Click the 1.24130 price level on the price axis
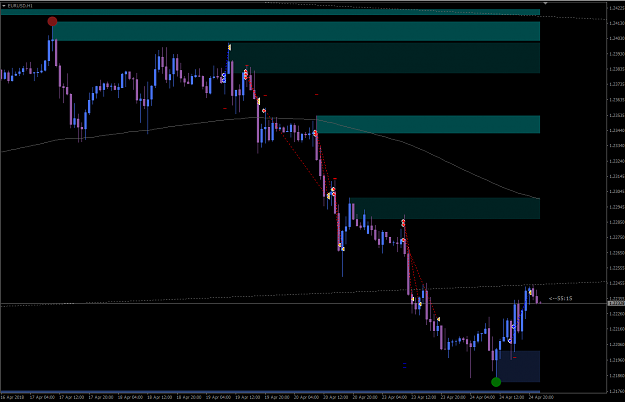Image resolution: width=625 pixels, height=402 pixels. (x=617, y=23)
